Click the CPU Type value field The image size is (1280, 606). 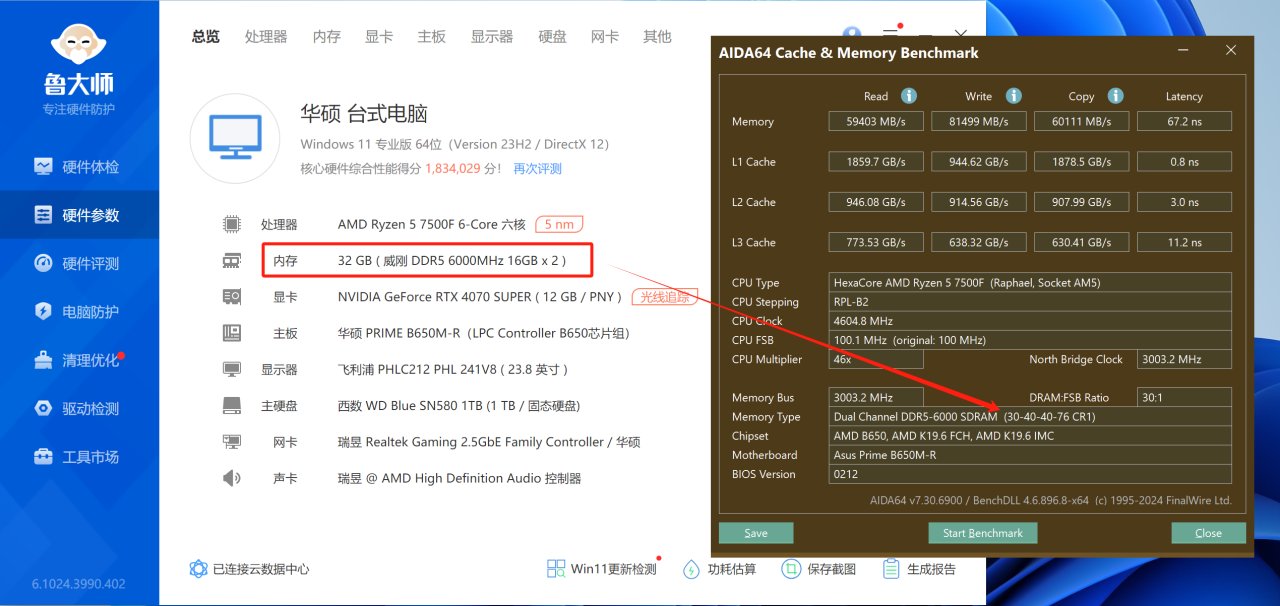1030,283
